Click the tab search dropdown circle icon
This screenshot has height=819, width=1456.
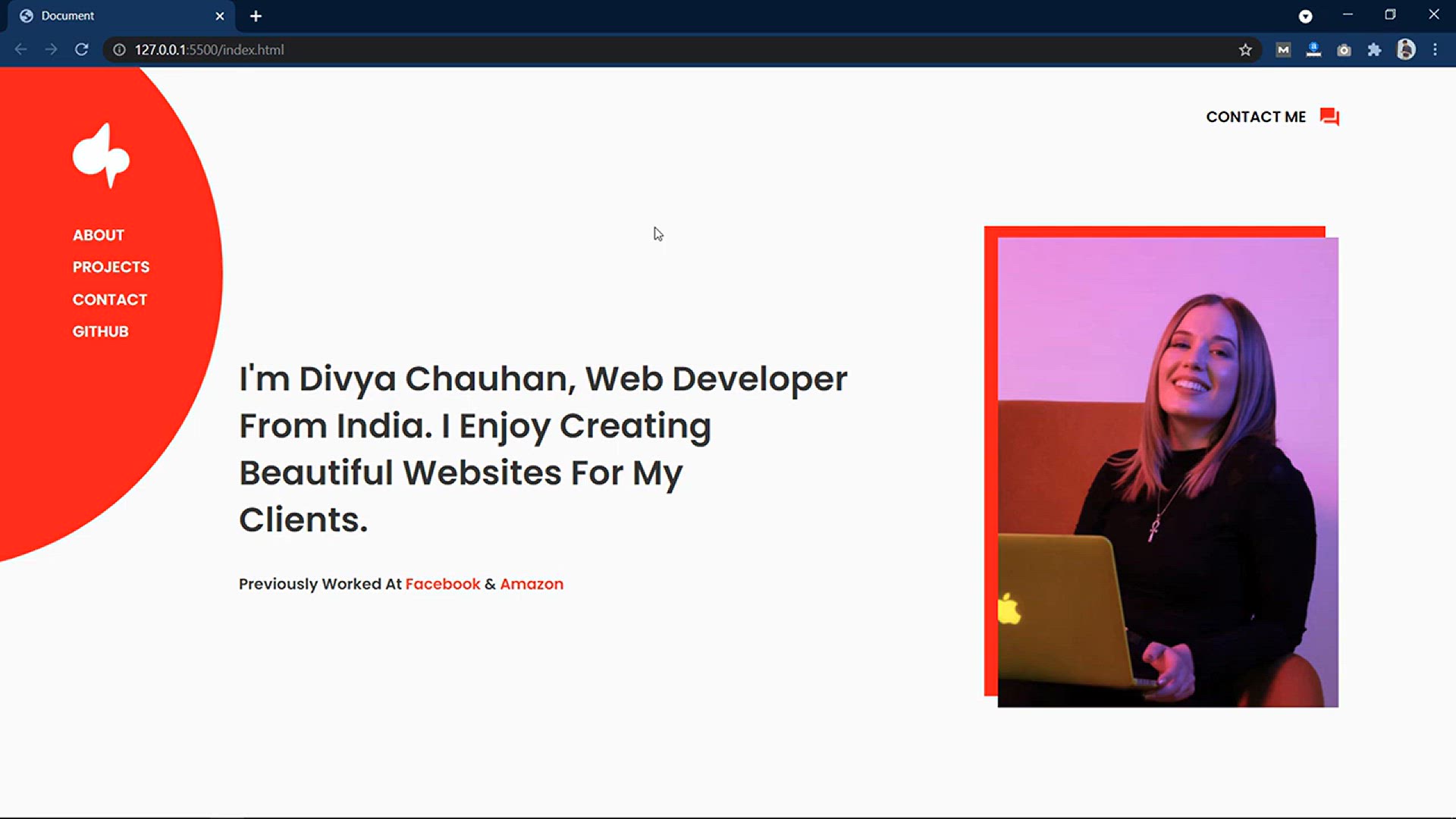click(x=1305, y=16)
